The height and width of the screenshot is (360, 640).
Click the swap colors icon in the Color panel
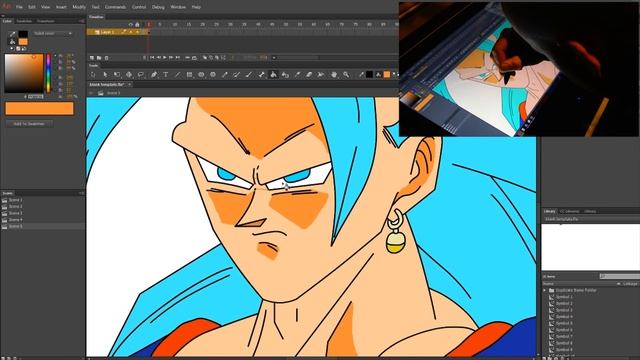pos(24,49)
